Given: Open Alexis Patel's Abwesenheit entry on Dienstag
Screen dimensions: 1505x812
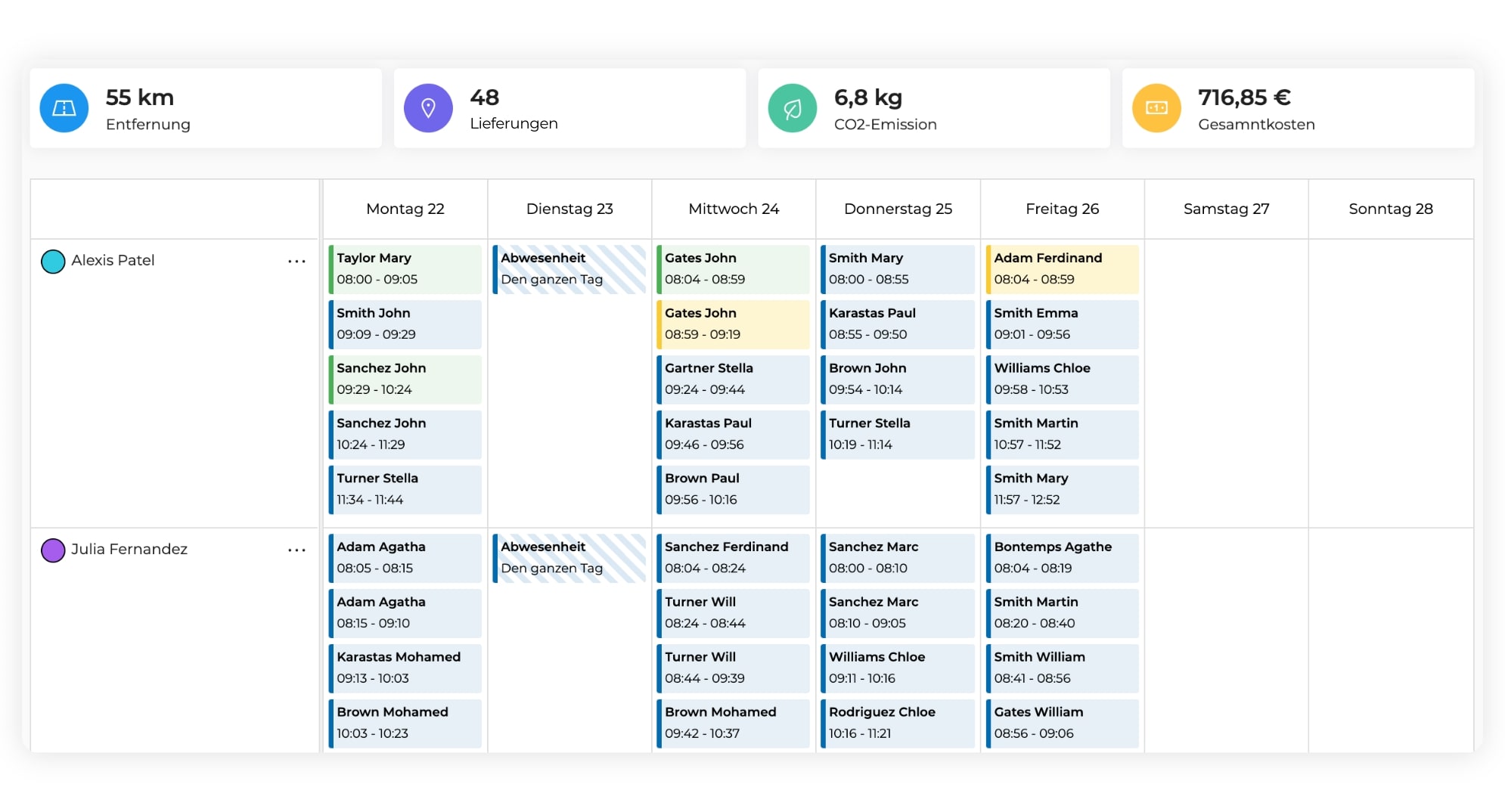Looking at the screenshot, I should pyautogui.click(x=569, y=268).
